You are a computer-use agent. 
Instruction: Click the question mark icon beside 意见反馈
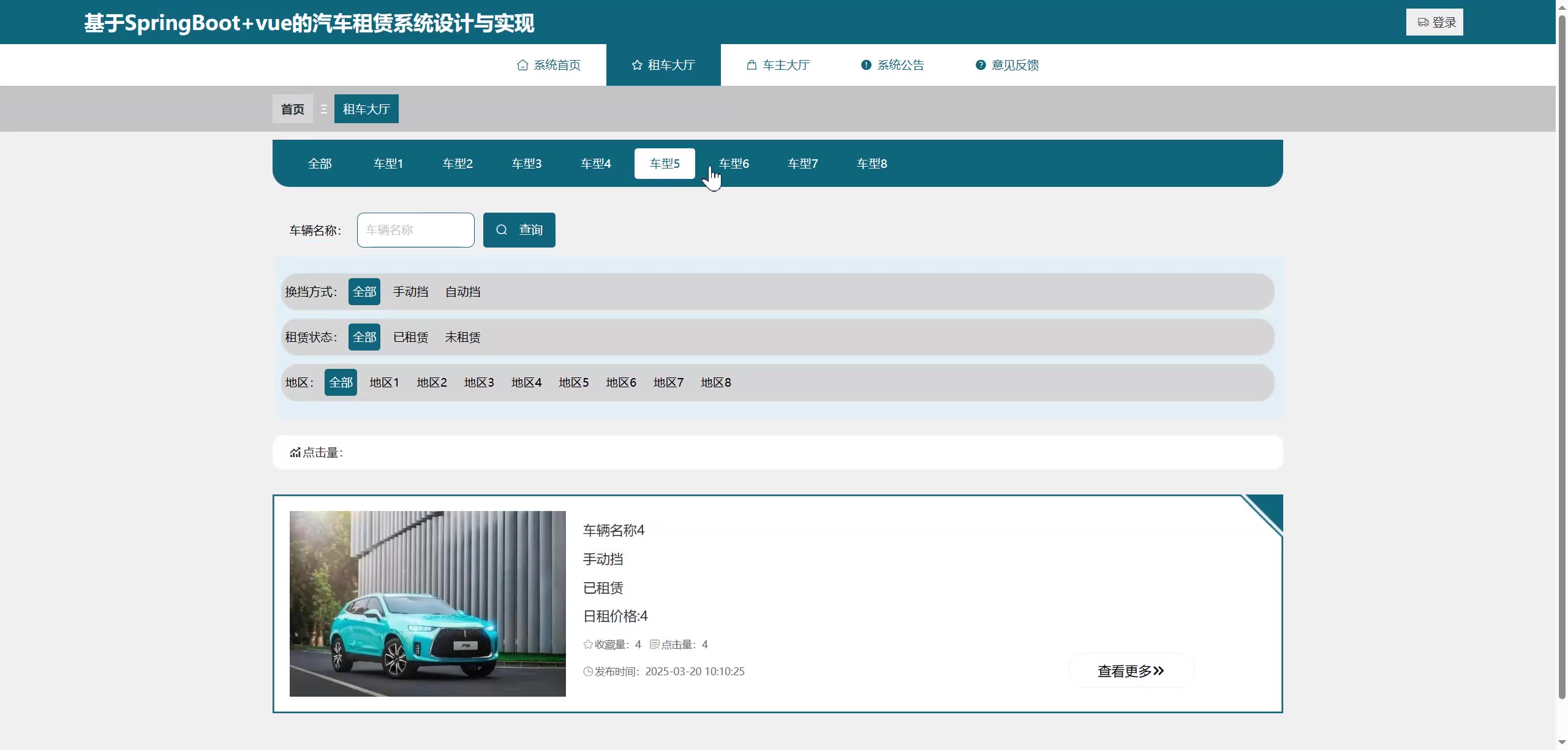(981, 65)
